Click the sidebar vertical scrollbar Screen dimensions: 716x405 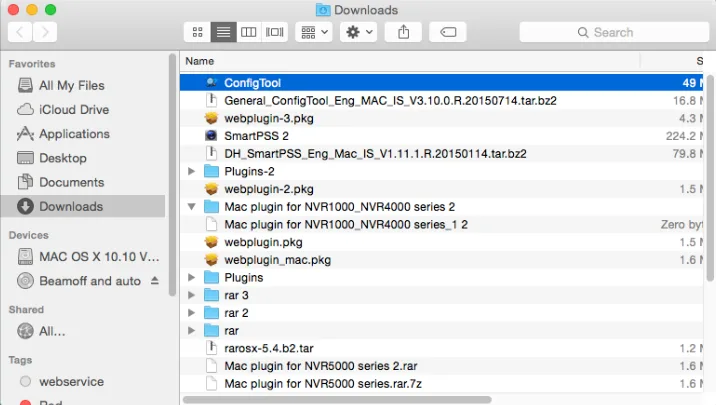click(172, 175)
